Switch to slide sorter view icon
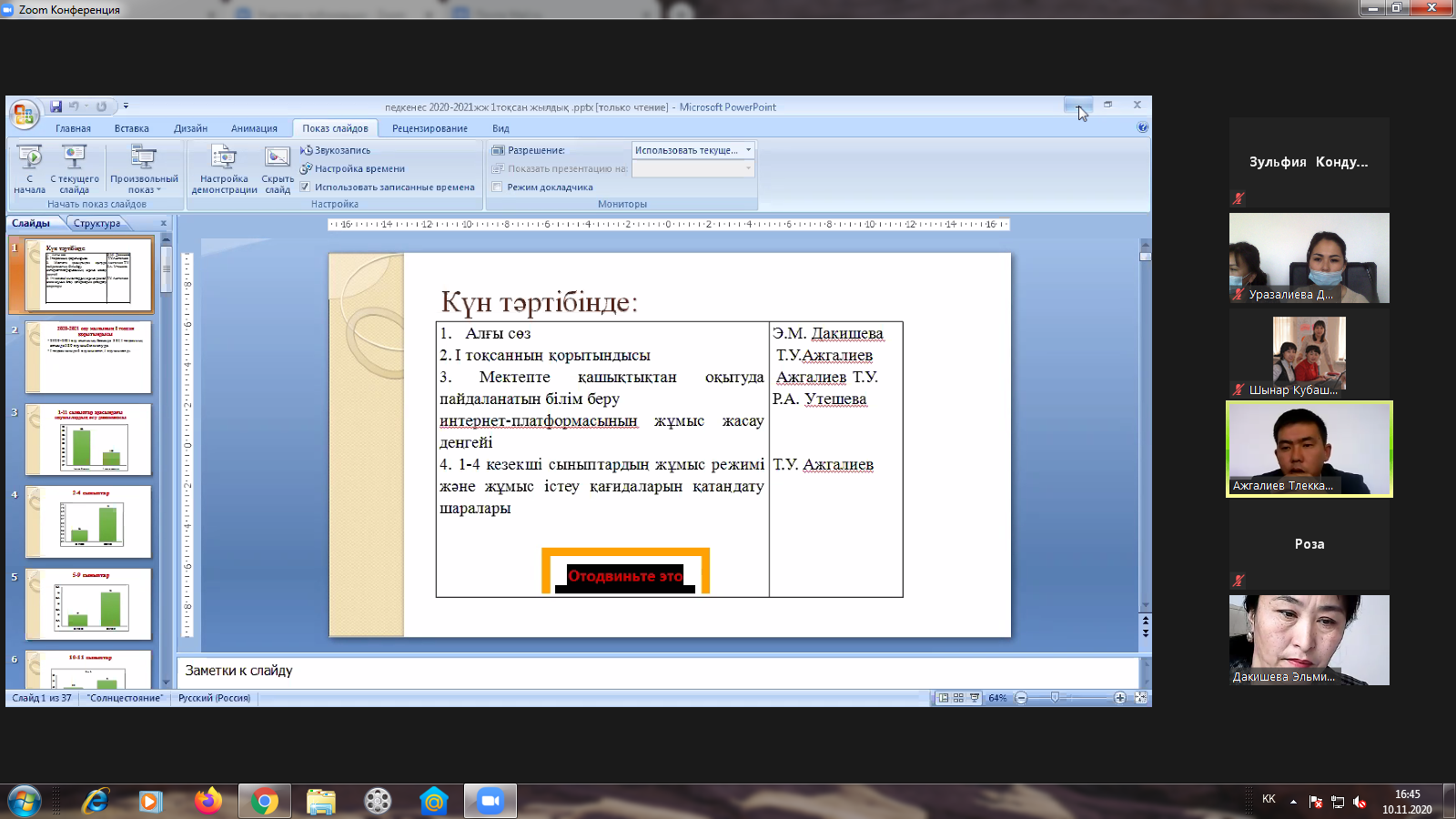Screen dimensions: 1456x819 click(958, 698)
